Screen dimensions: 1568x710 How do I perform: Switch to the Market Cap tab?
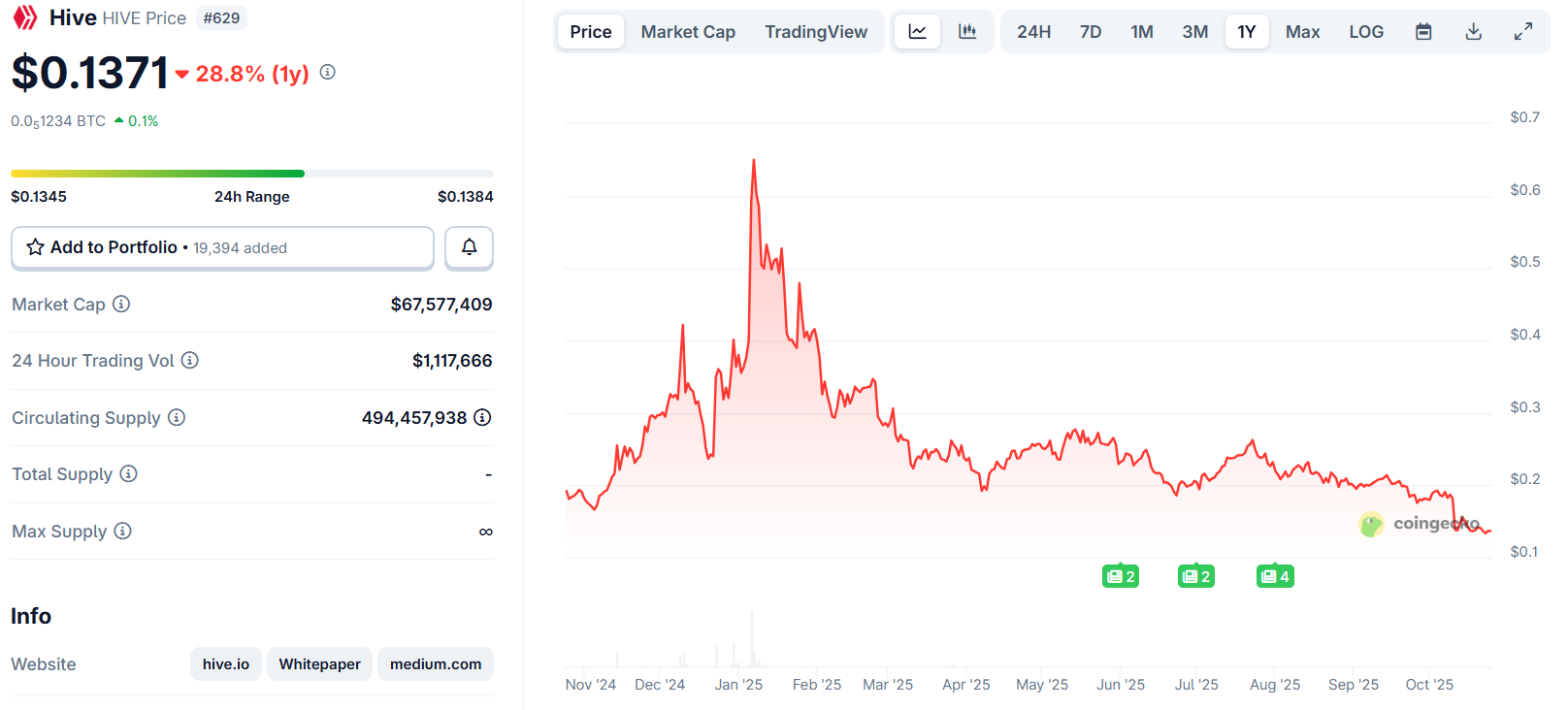[688, 32]
